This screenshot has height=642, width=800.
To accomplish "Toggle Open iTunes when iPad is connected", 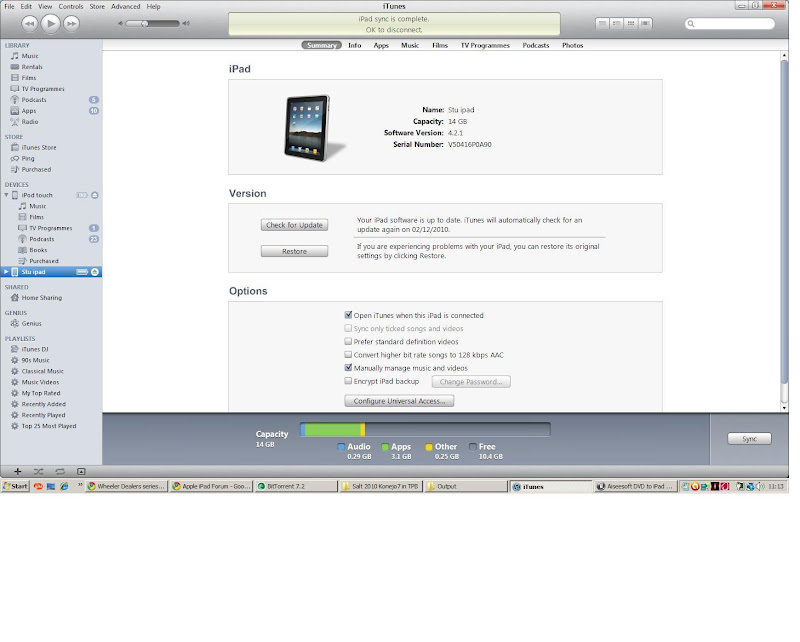I will (348, 315).
